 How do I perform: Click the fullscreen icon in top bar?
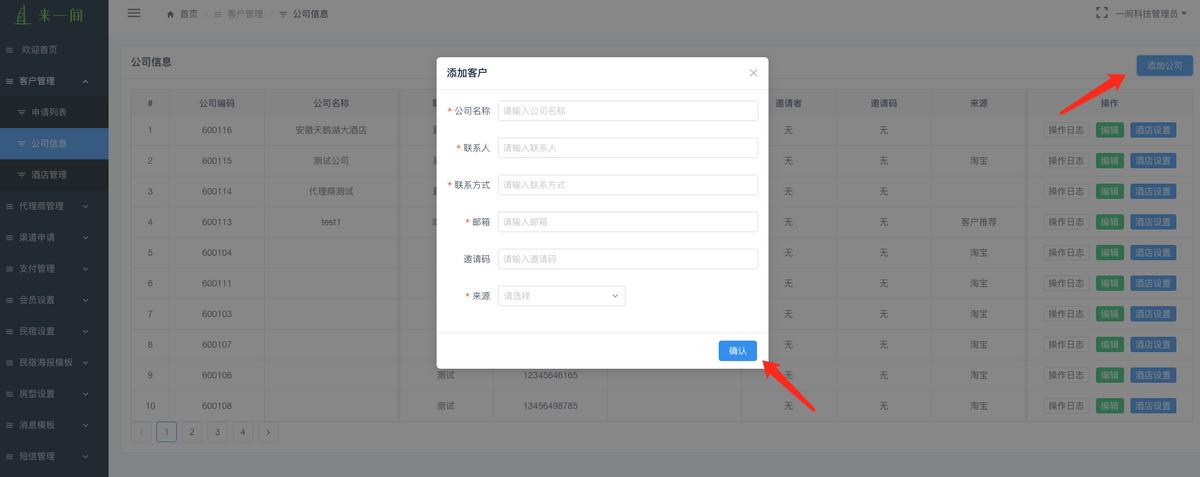[1102, 13]
